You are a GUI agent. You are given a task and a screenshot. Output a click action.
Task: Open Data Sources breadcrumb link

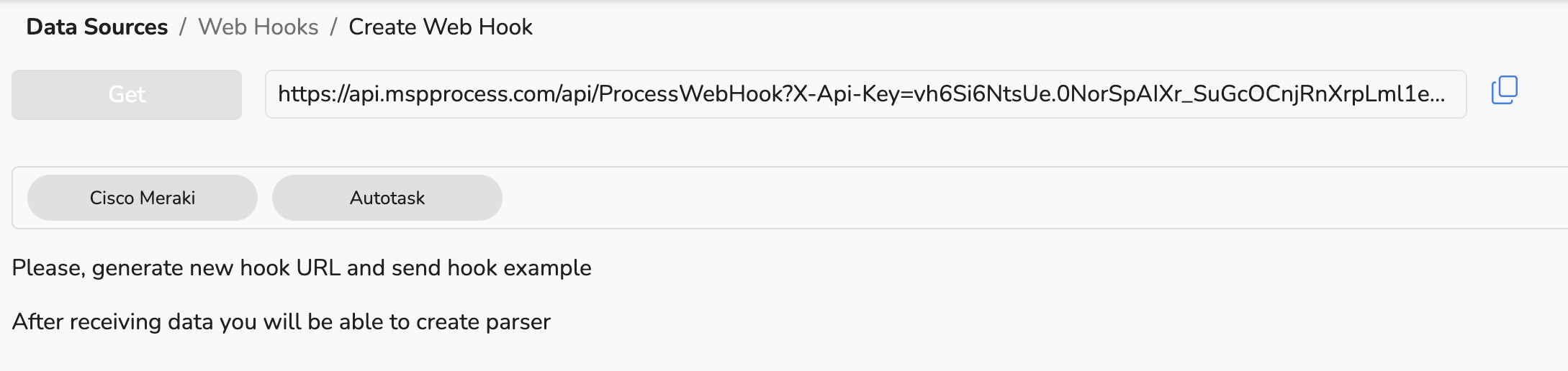97,27
